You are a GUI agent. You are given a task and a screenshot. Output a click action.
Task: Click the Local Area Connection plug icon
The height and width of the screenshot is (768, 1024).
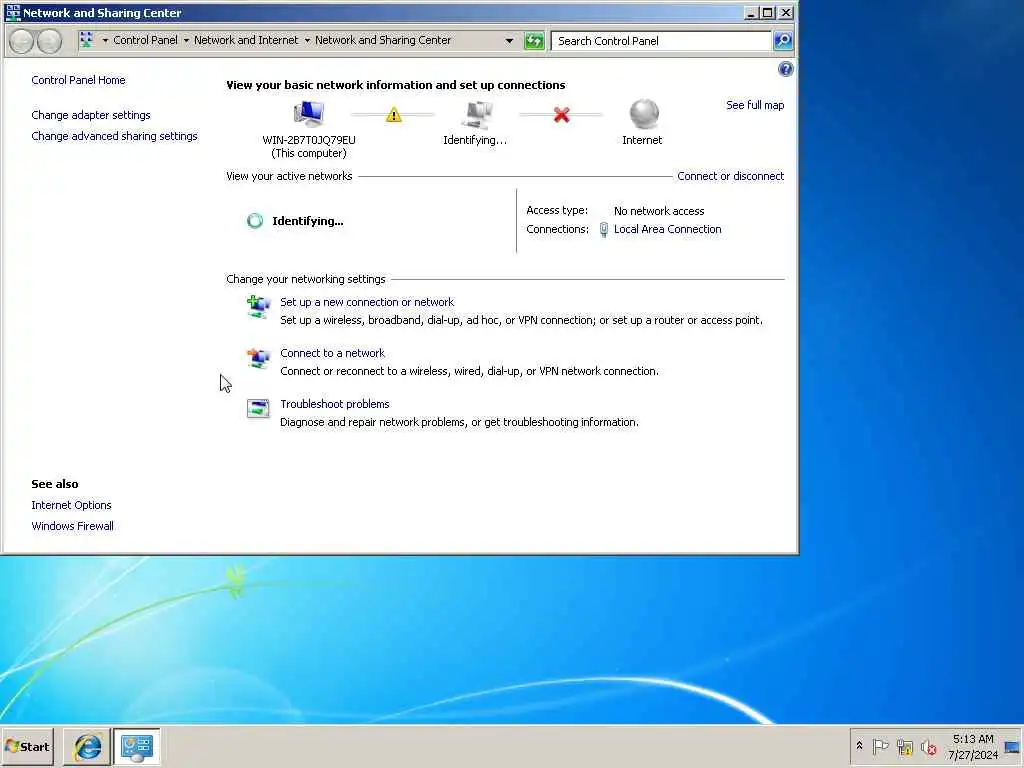coord(603,229)
